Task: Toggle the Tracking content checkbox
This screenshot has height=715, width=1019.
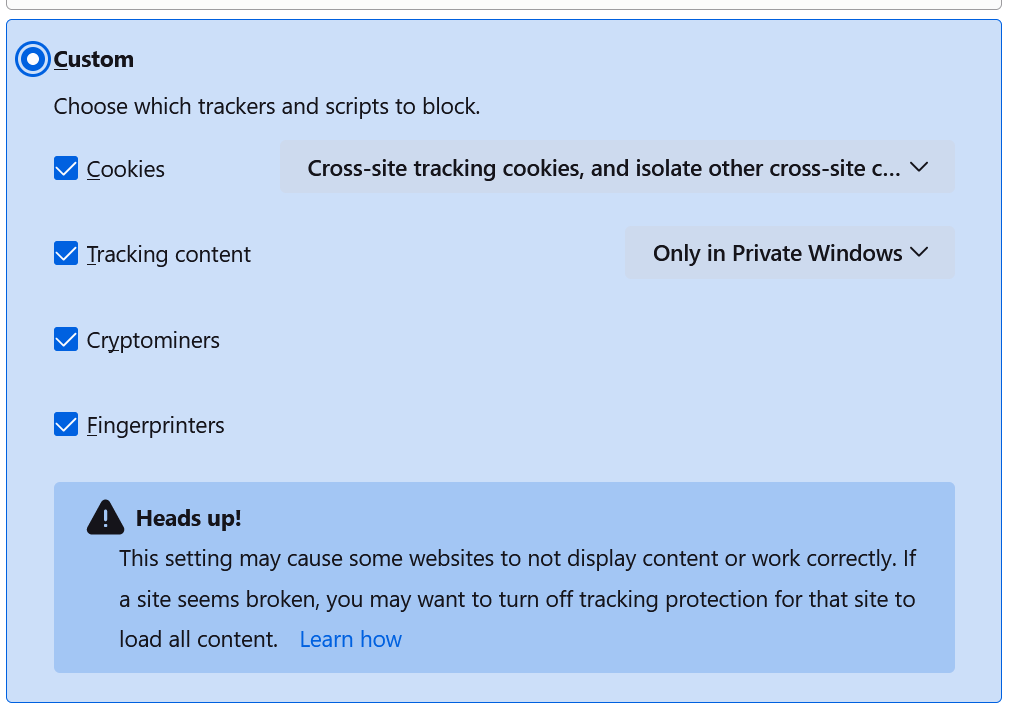Action: coord(66,254)
